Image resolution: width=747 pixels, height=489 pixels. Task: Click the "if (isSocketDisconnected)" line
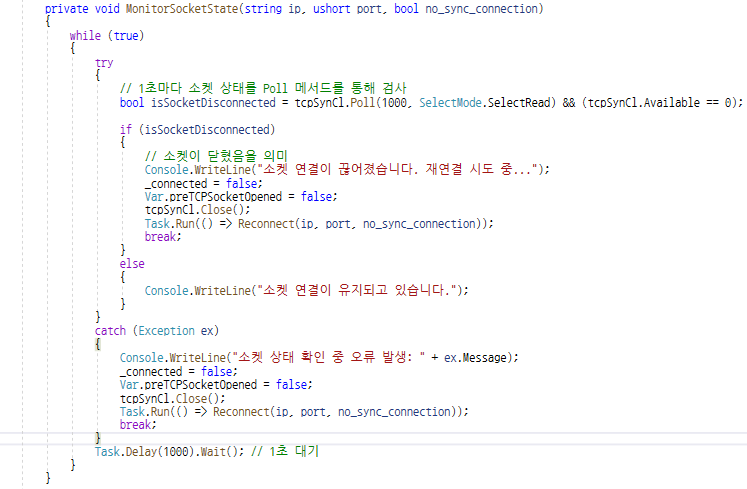(x=197, y=130)
